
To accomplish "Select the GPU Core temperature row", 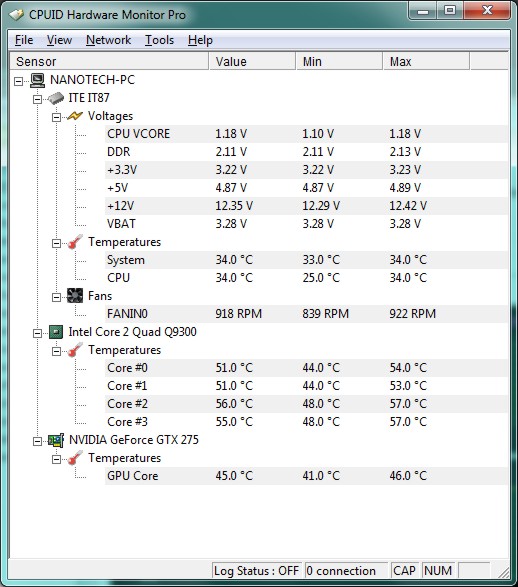I will tap(306, 476).
